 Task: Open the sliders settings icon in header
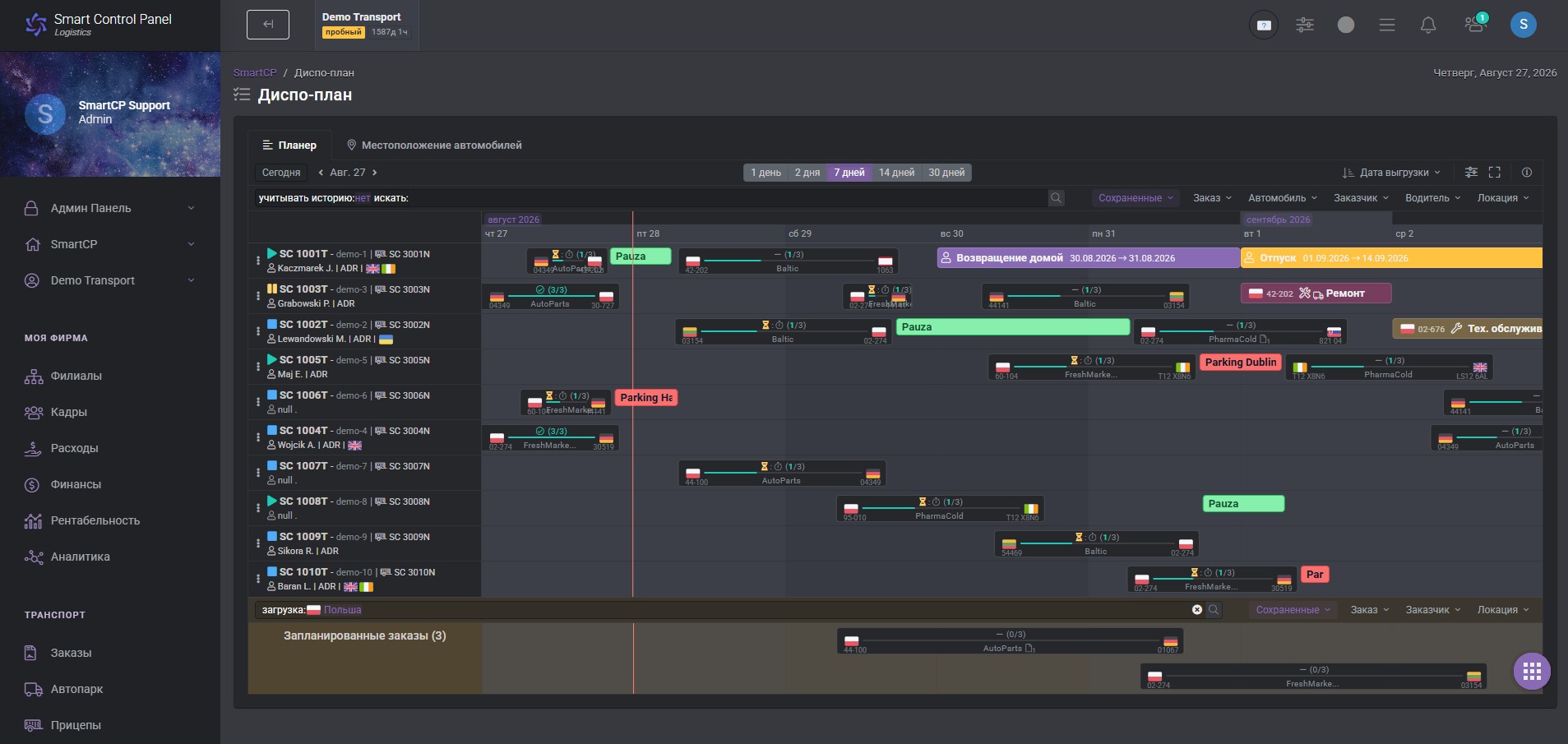coord(1305,25)
